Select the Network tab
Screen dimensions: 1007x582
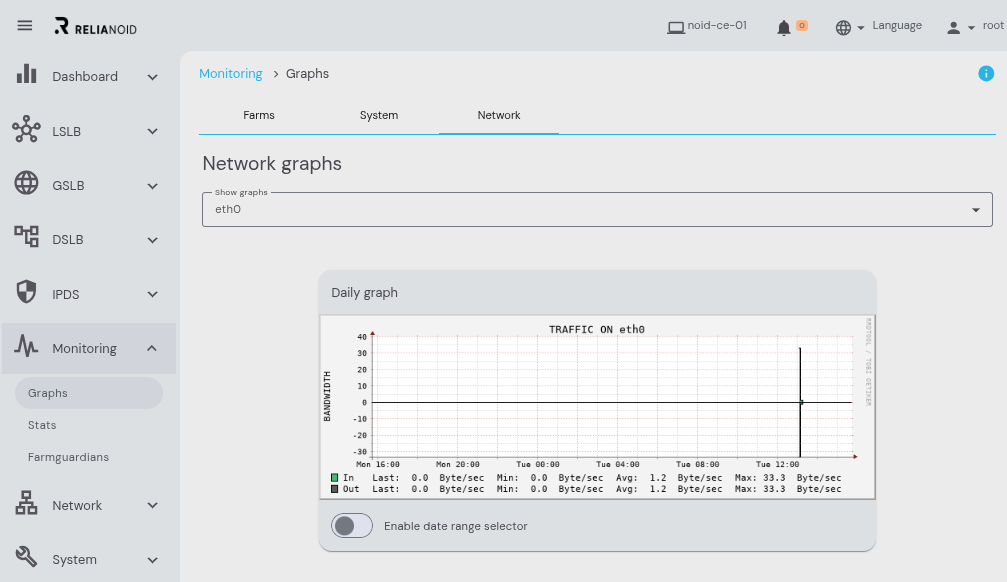point(499,116)
